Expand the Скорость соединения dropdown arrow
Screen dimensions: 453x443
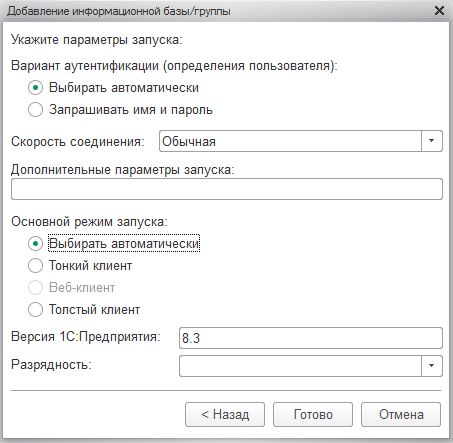pos(432,141)
